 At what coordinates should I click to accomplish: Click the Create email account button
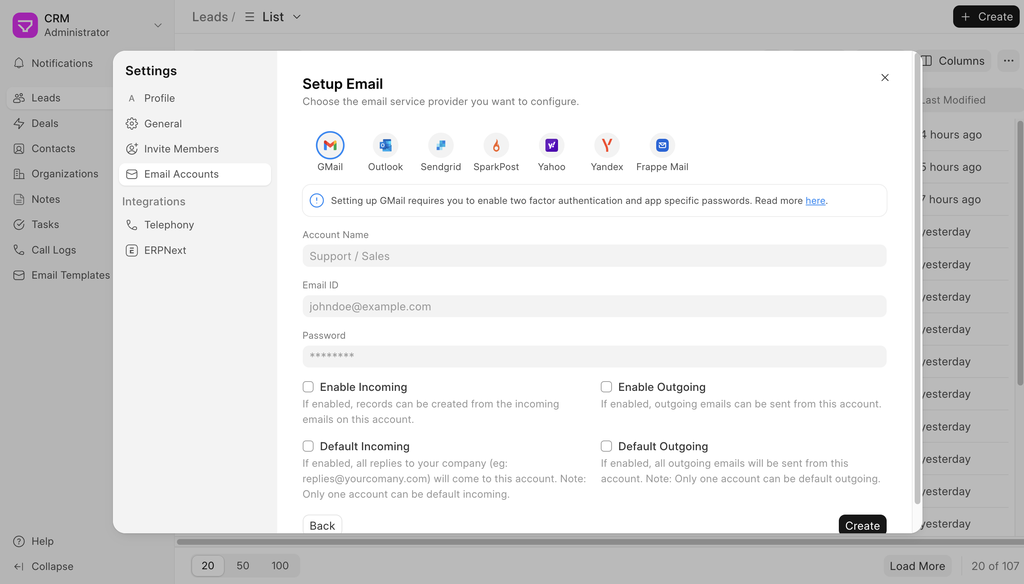862,524
